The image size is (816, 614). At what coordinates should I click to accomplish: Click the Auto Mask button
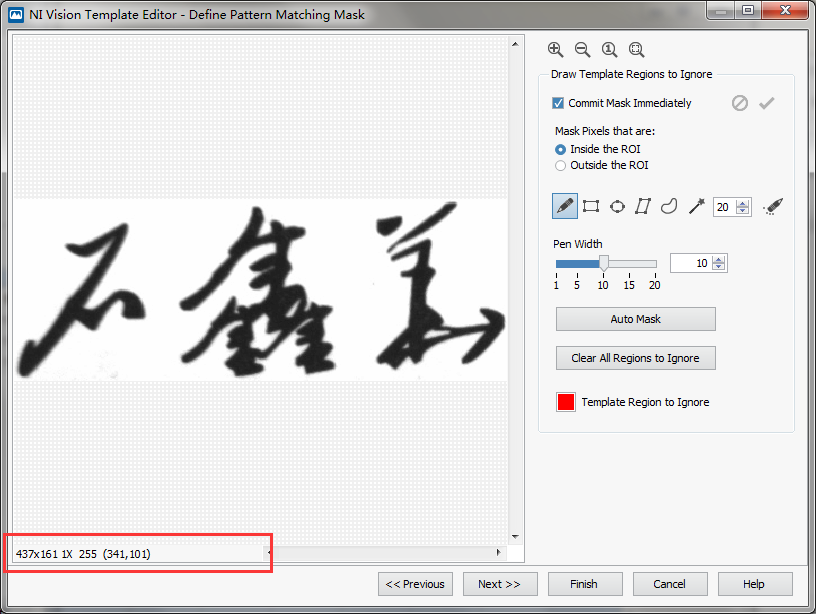[635, 319]
